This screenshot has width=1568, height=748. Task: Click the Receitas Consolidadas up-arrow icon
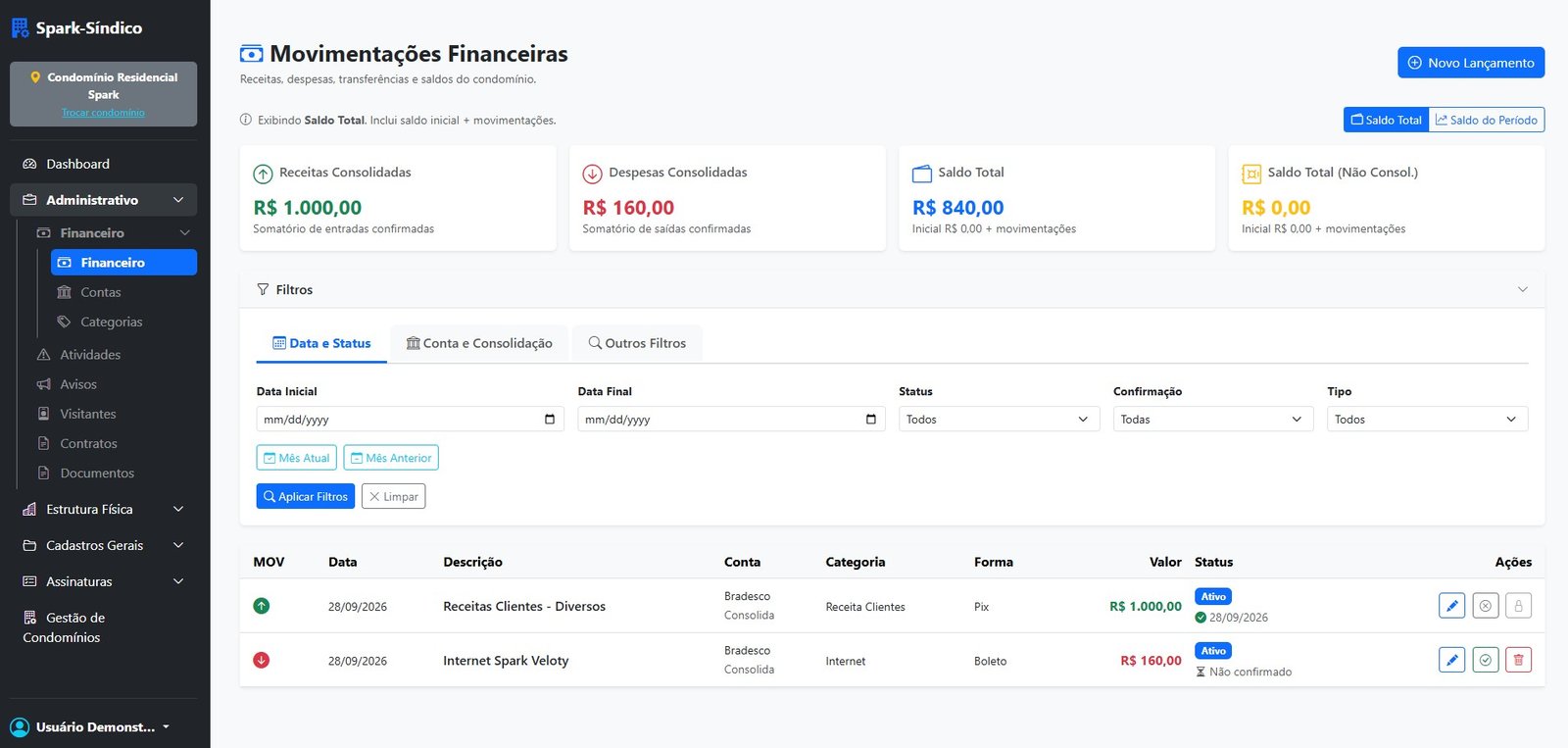[x=263, y=174]
